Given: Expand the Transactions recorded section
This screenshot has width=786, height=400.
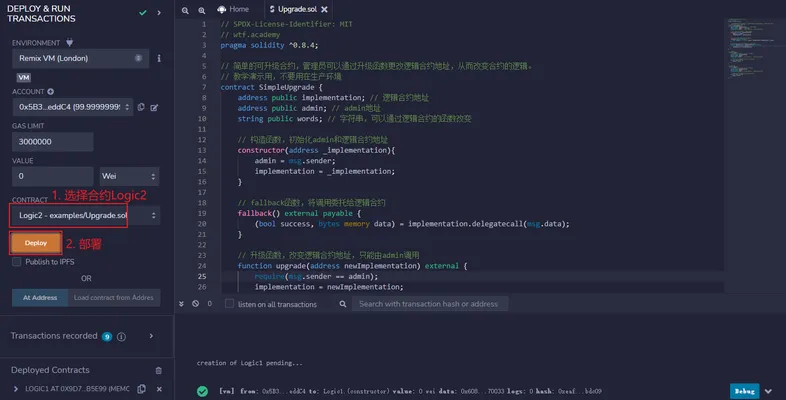Looking at the screenshot, I should pos(151,336).
